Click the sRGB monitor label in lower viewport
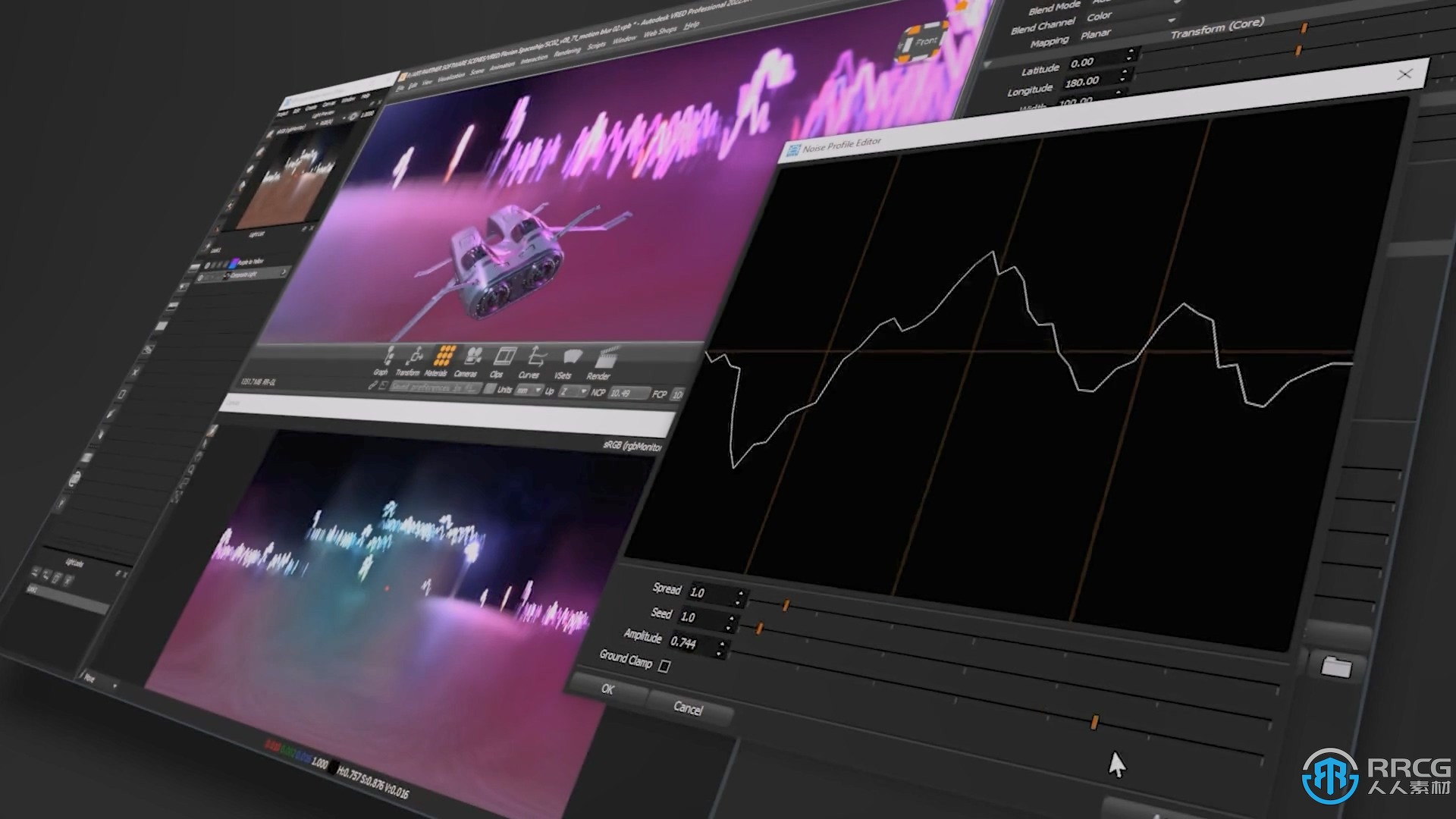The height and width of the screenshot is (819, 1456). (632, 447)
